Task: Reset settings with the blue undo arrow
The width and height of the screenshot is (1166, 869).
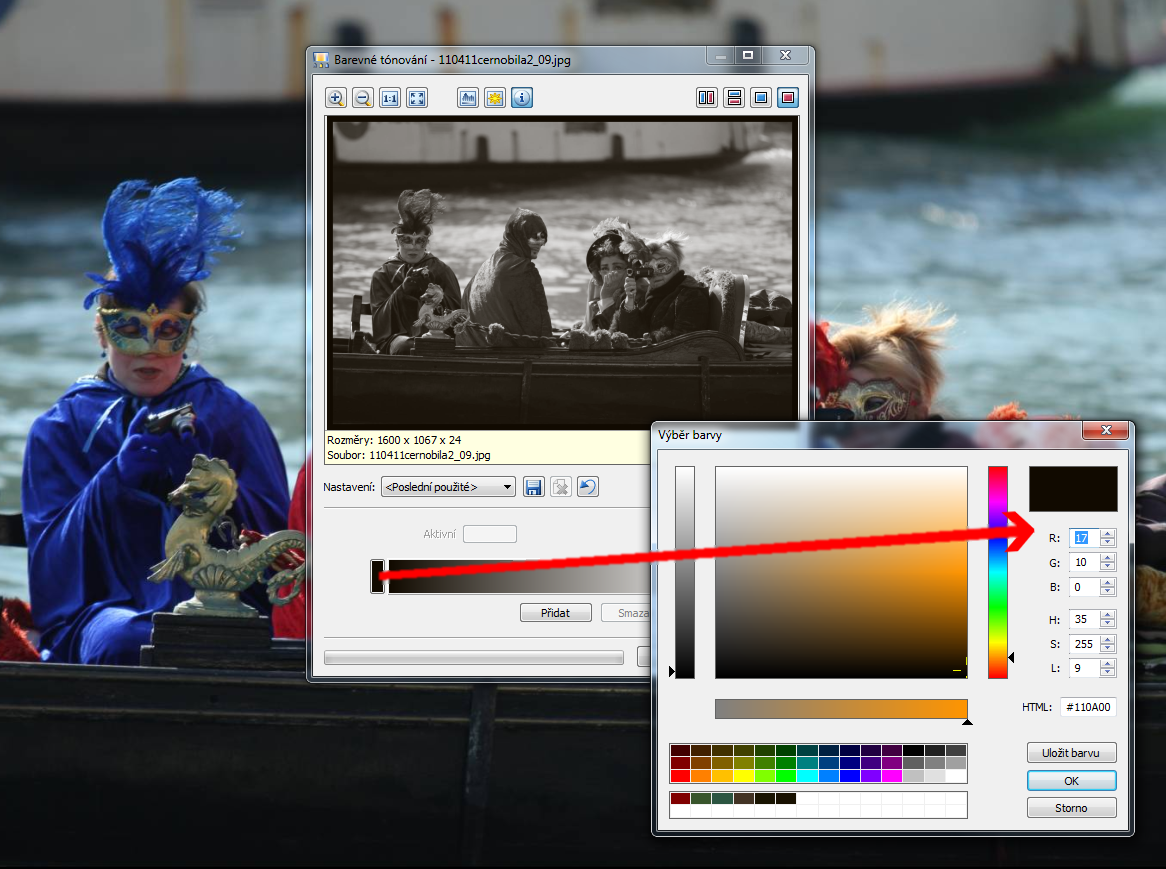Action: tap(588, 487)
